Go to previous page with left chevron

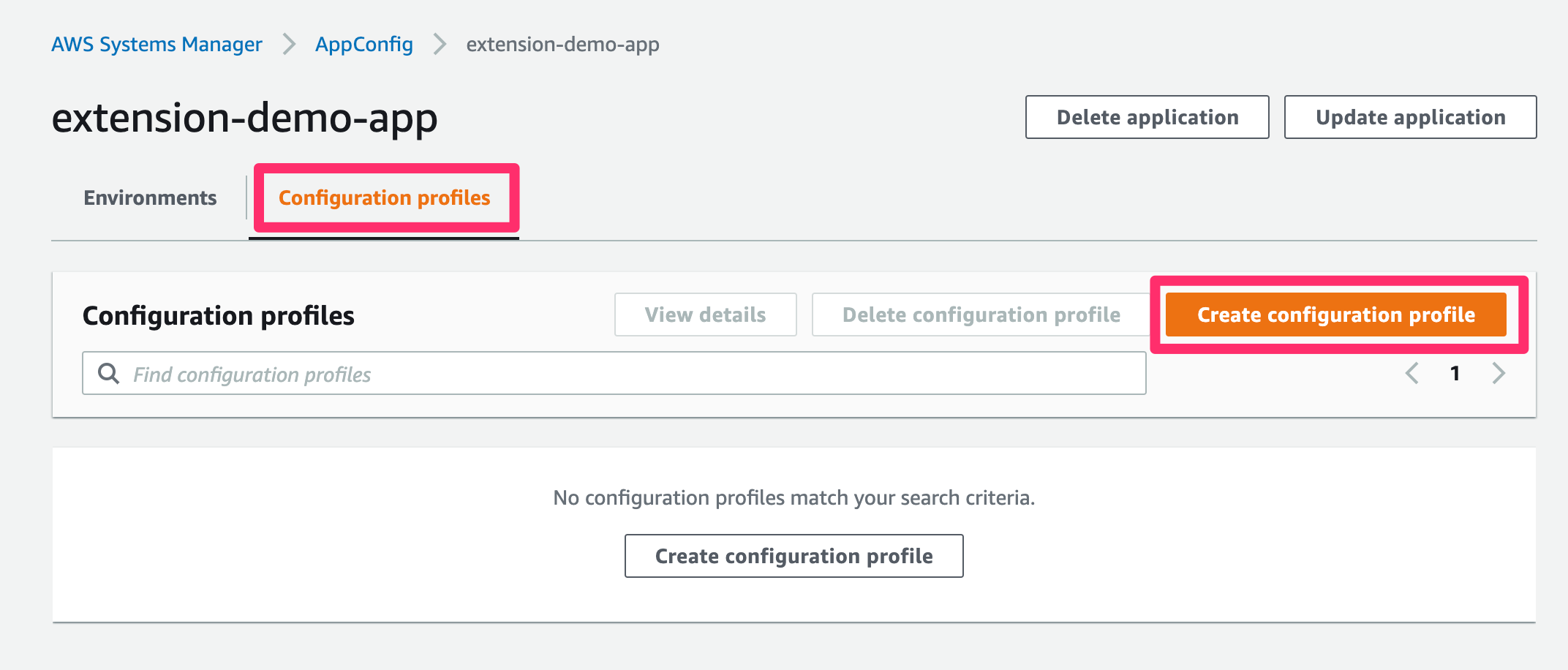pyautogui.click(x=1412, y=373)
